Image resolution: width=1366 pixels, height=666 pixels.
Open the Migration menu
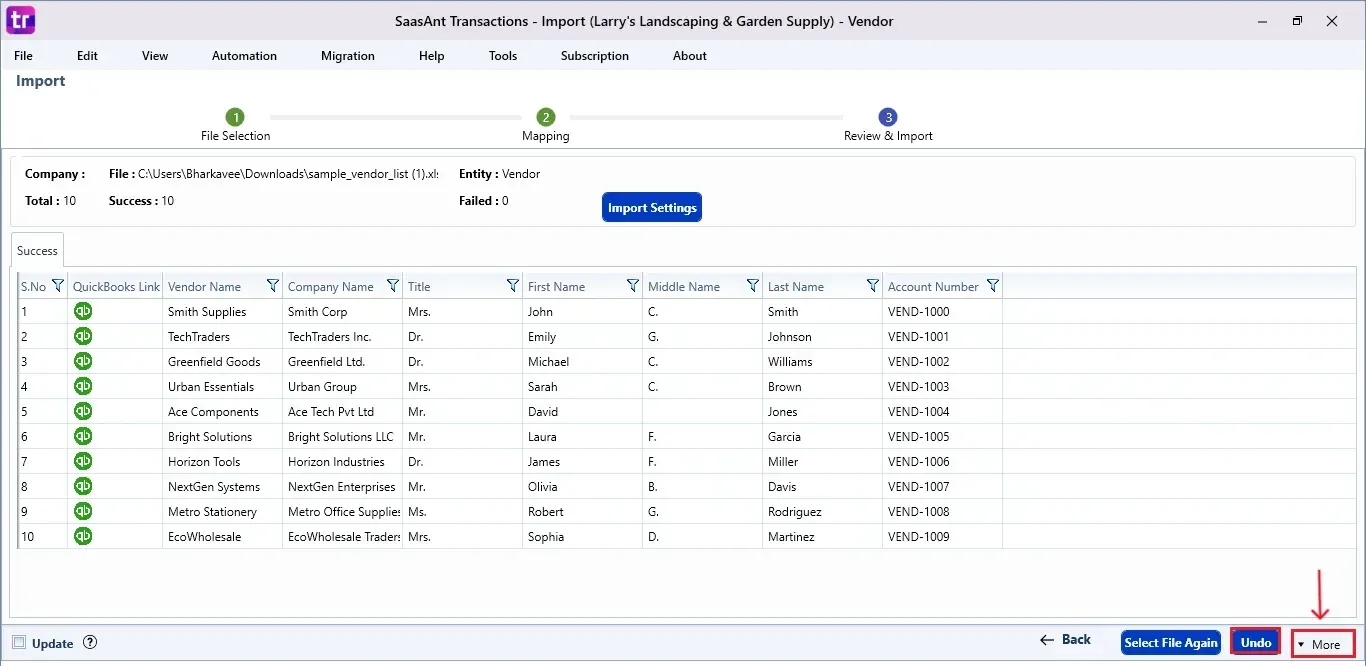(x=348, y=56)
